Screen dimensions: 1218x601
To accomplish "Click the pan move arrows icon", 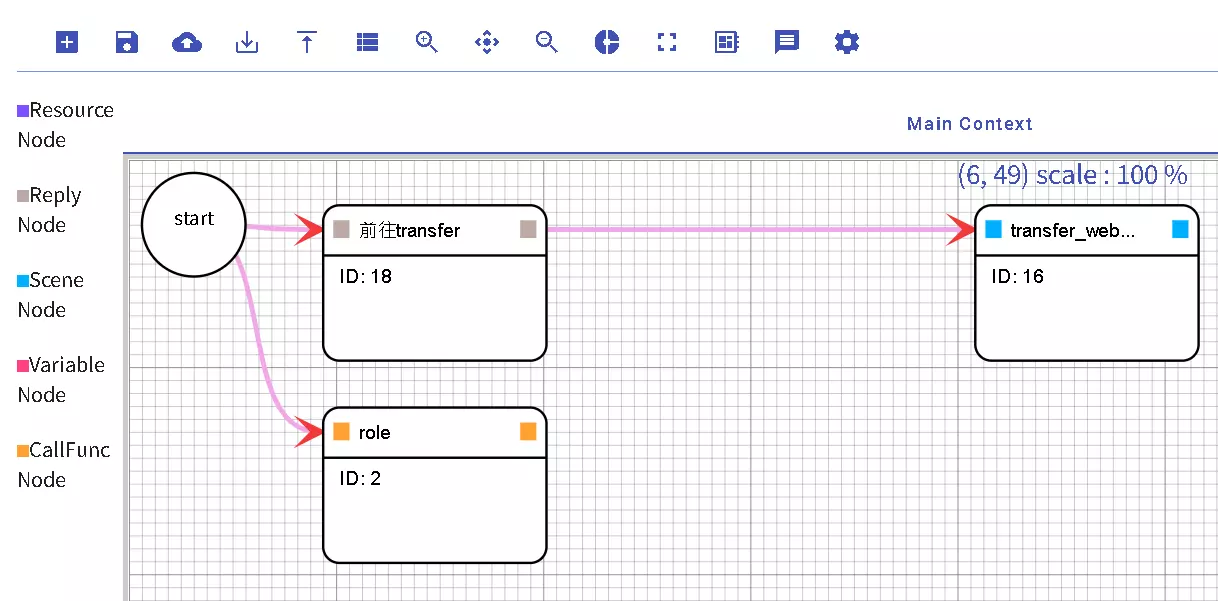I will [x=487, y=42].
